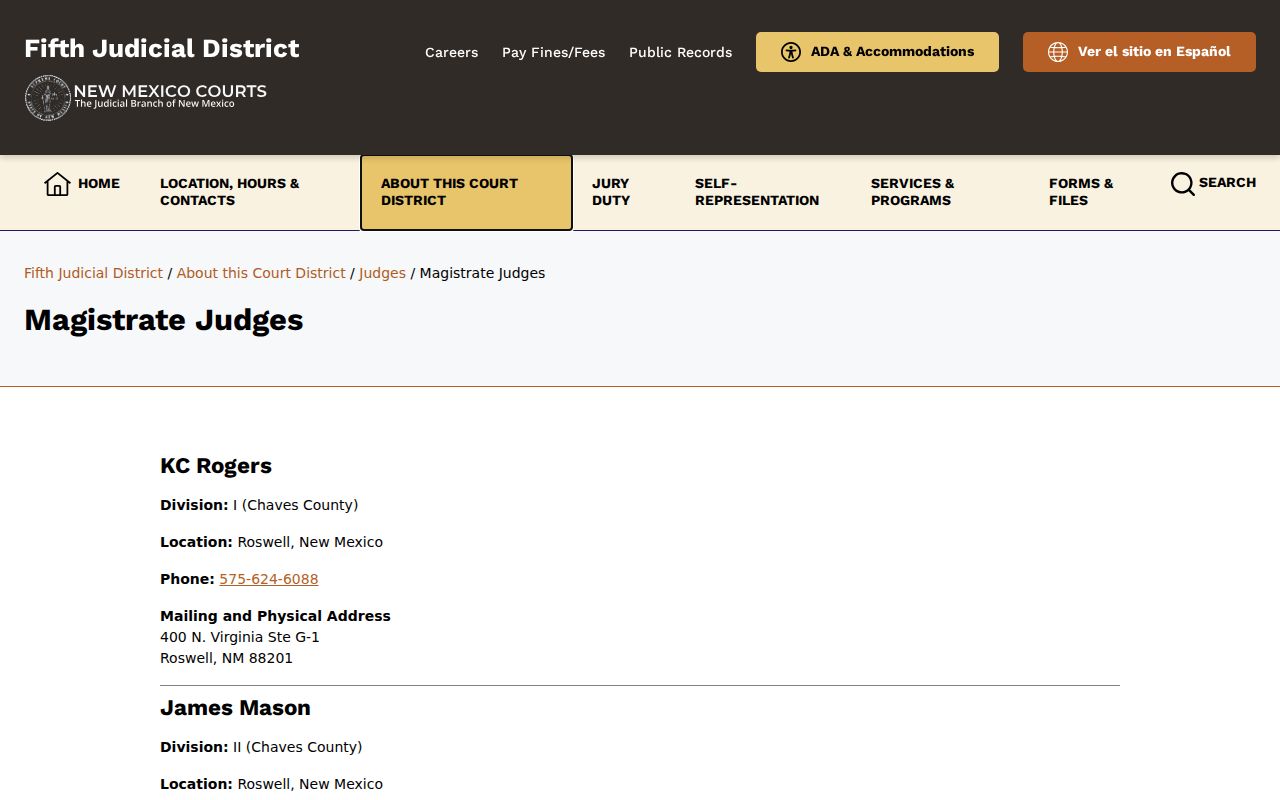Click the text Roswell, NM 88201
1280x800 pixels.
(x=226, y=658)
